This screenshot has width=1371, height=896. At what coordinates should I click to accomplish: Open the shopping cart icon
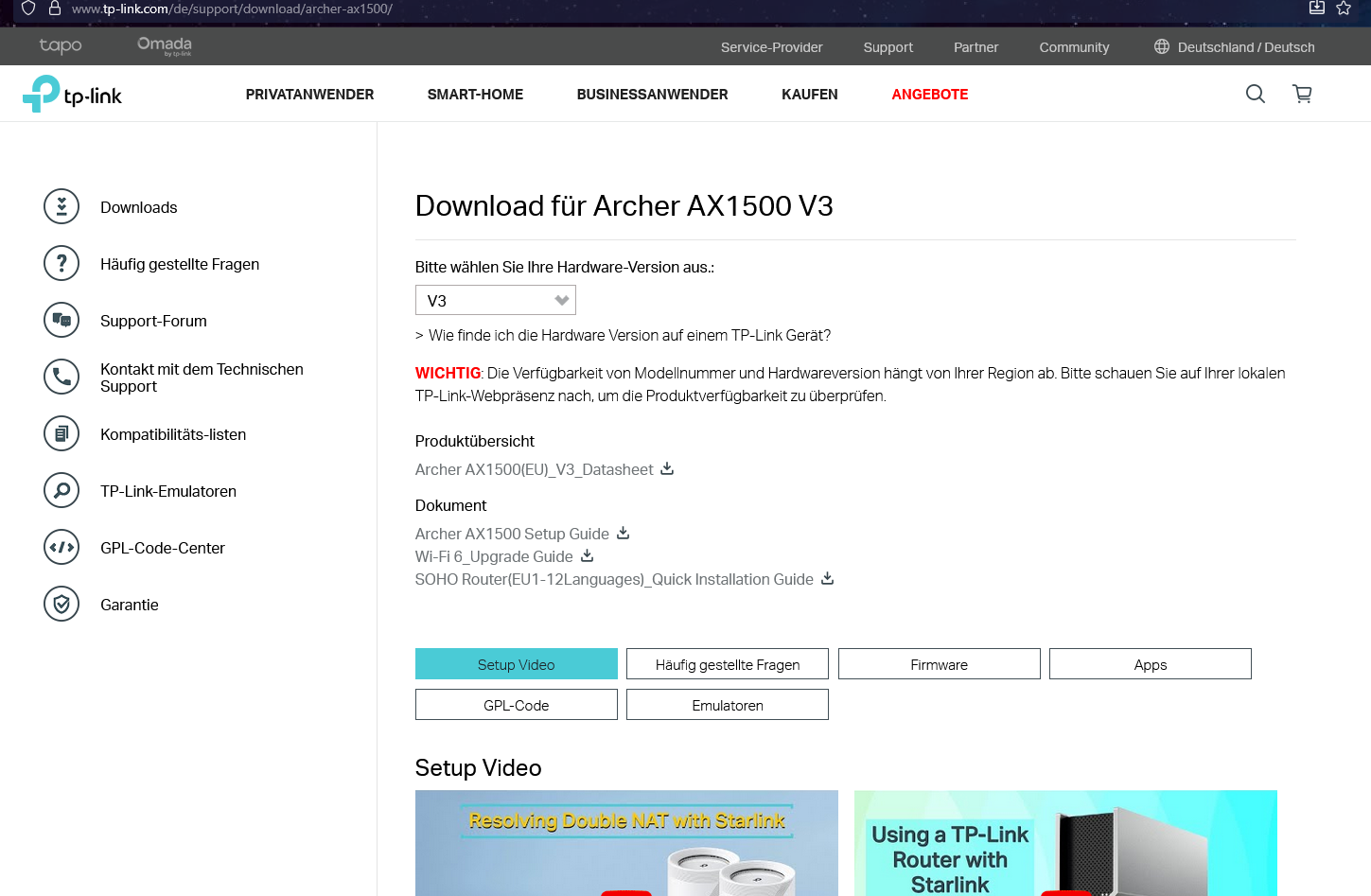1303,94
